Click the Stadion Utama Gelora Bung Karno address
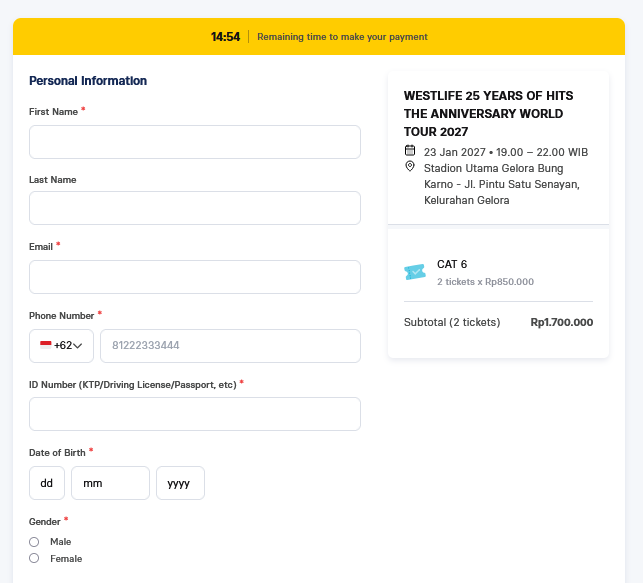 502,184
